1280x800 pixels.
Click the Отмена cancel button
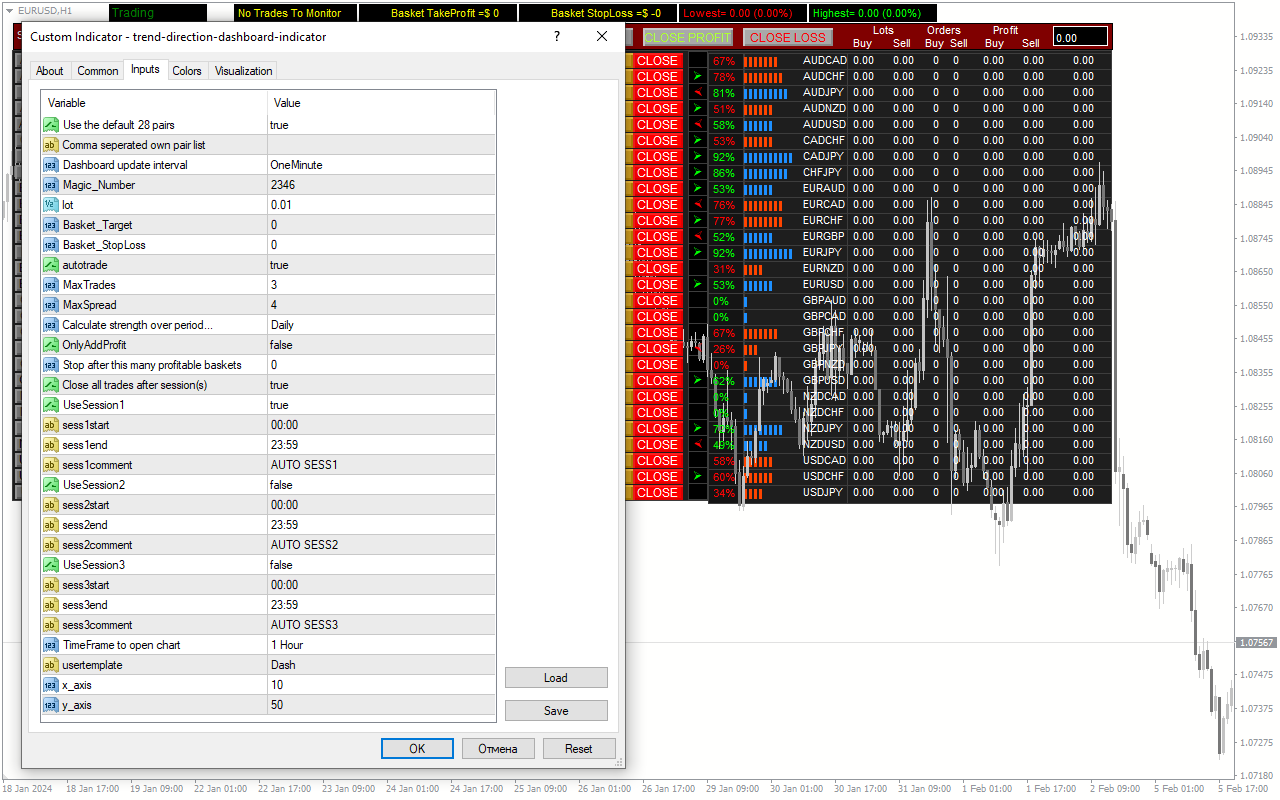[x=498, y=748]
